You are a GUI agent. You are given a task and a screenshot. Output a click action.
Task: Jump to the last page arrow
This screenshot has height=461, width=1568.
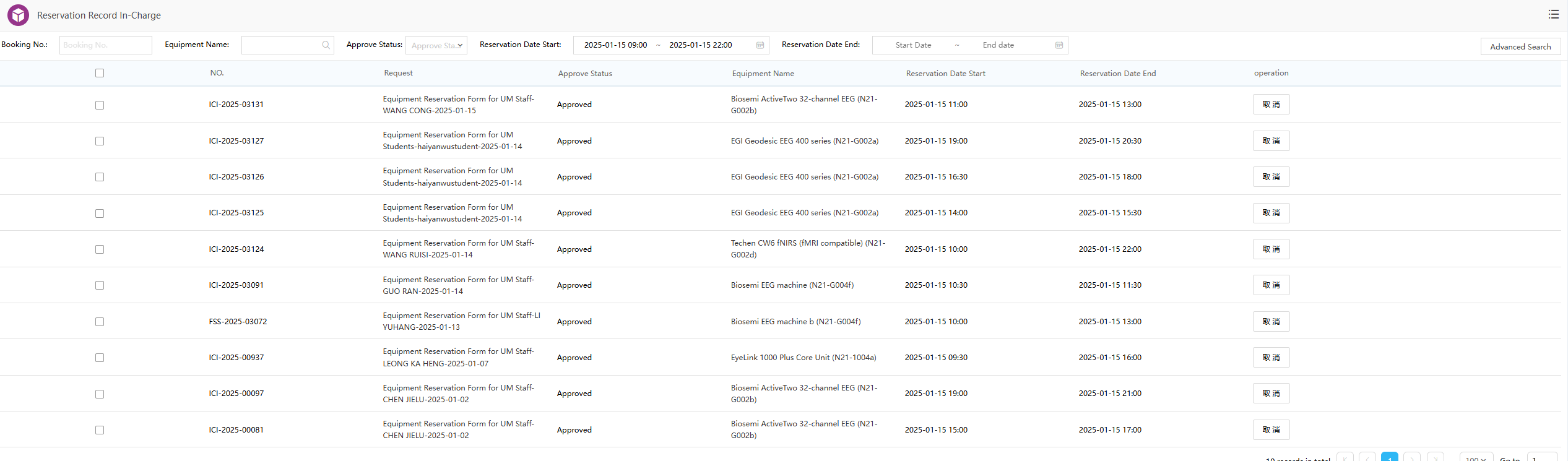click(1435, 458)
